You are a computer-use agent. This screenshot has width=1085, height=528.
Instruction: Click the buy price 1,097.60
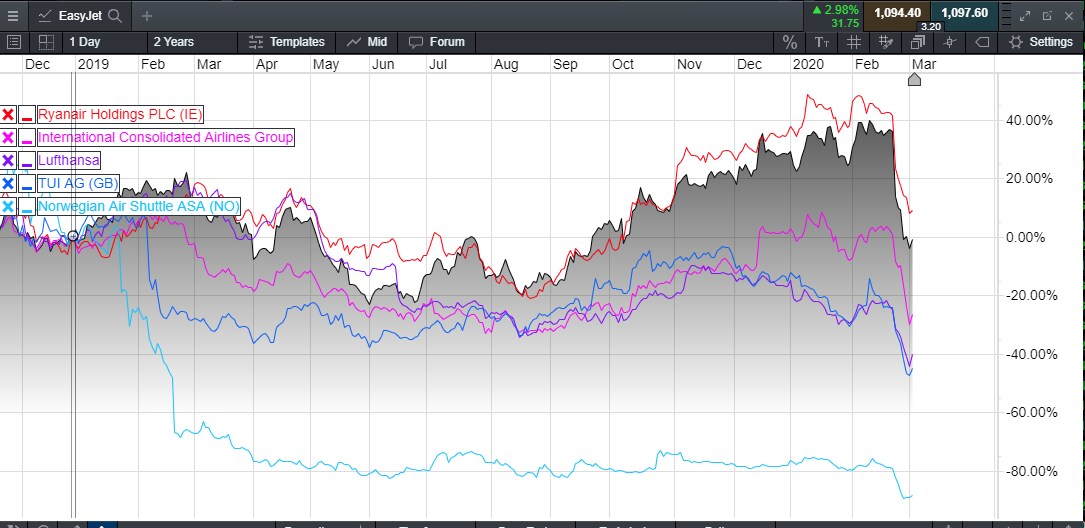click(x=963, y=12)
